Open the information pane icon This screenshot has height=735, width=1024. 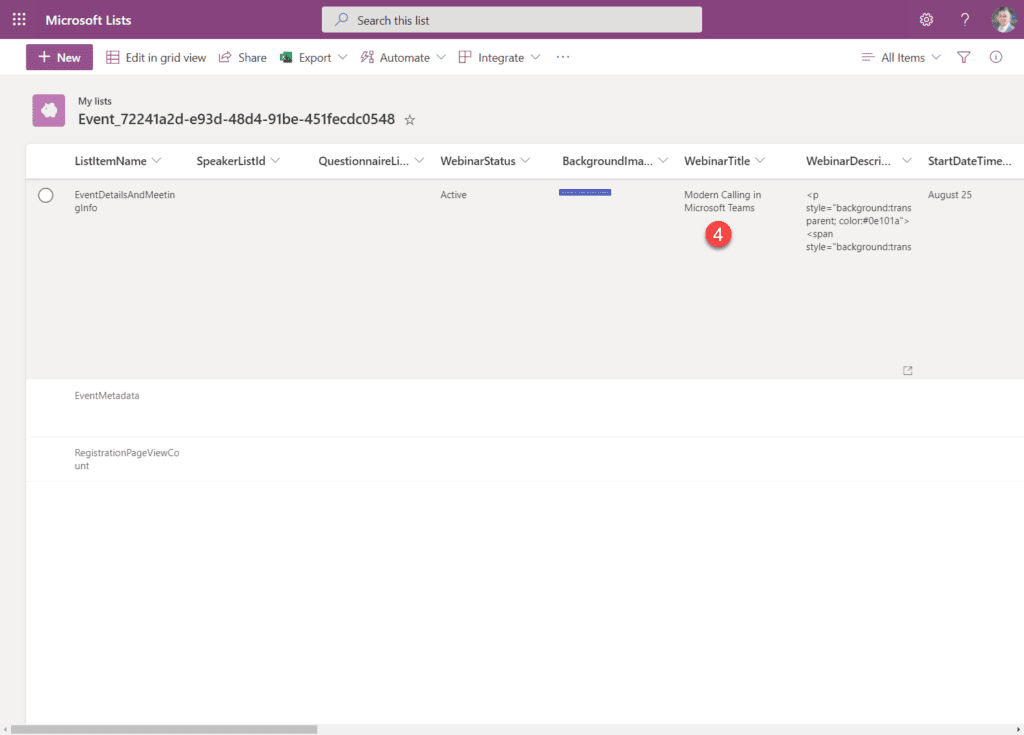tap(995, 57)
